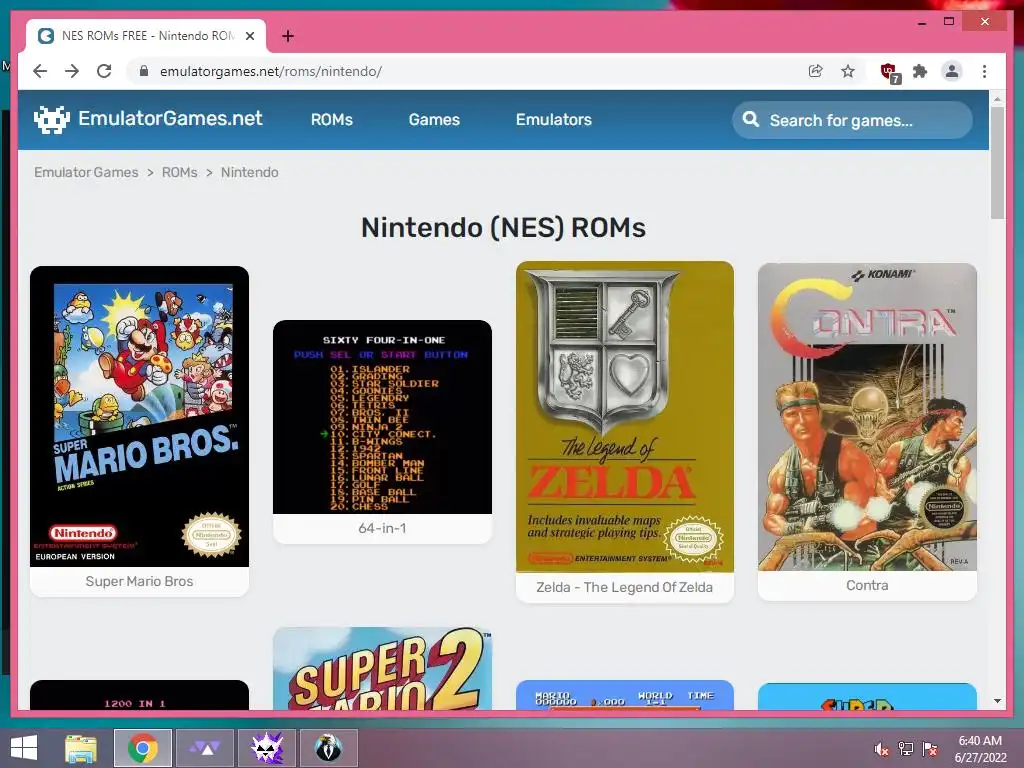This screenshot has width=1024, height=768.
Task: Click the Chrome taskbar icon
Action: [143, 748]
